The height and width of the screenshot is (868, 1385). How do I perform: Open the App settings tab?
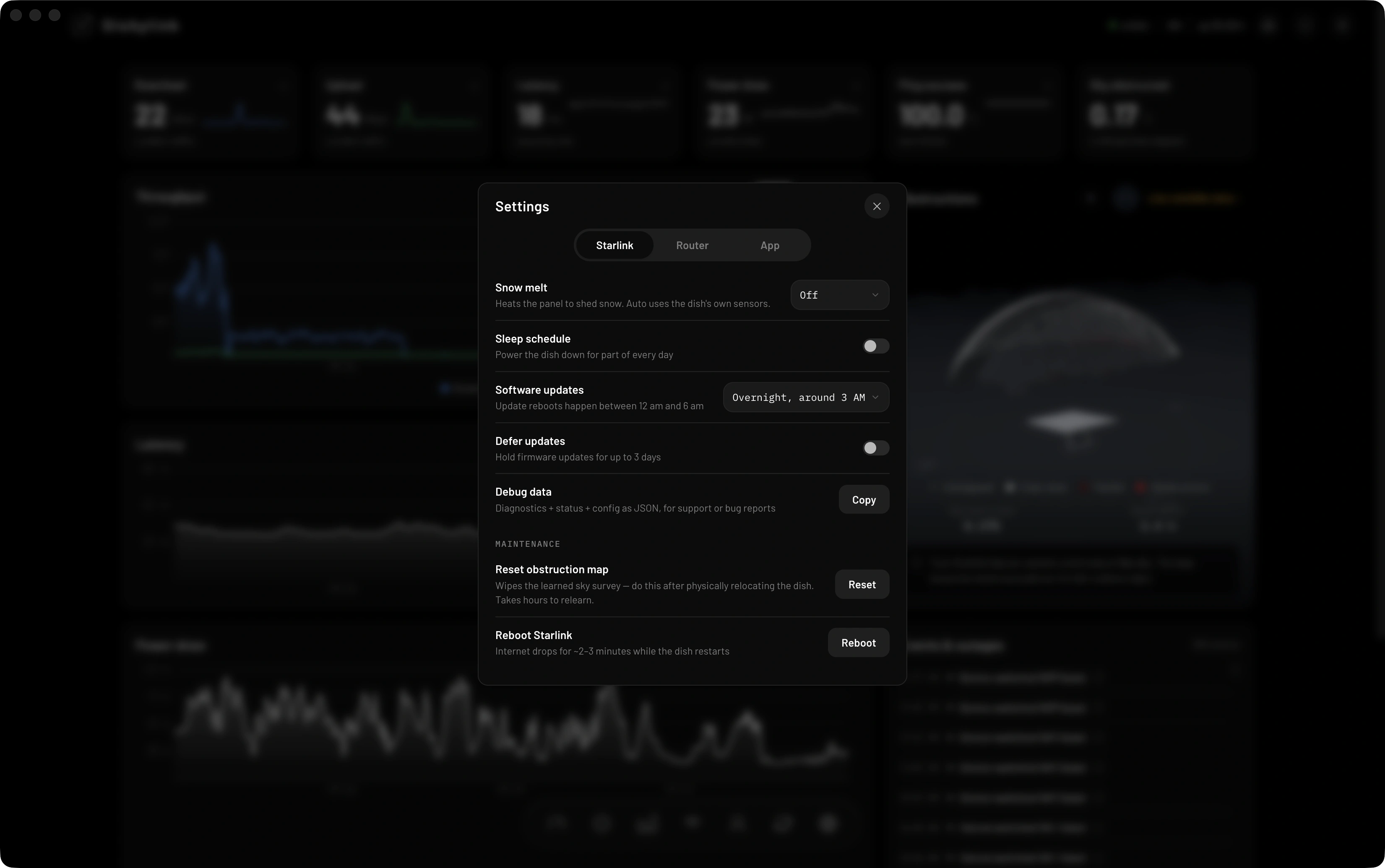pos(769,245)
